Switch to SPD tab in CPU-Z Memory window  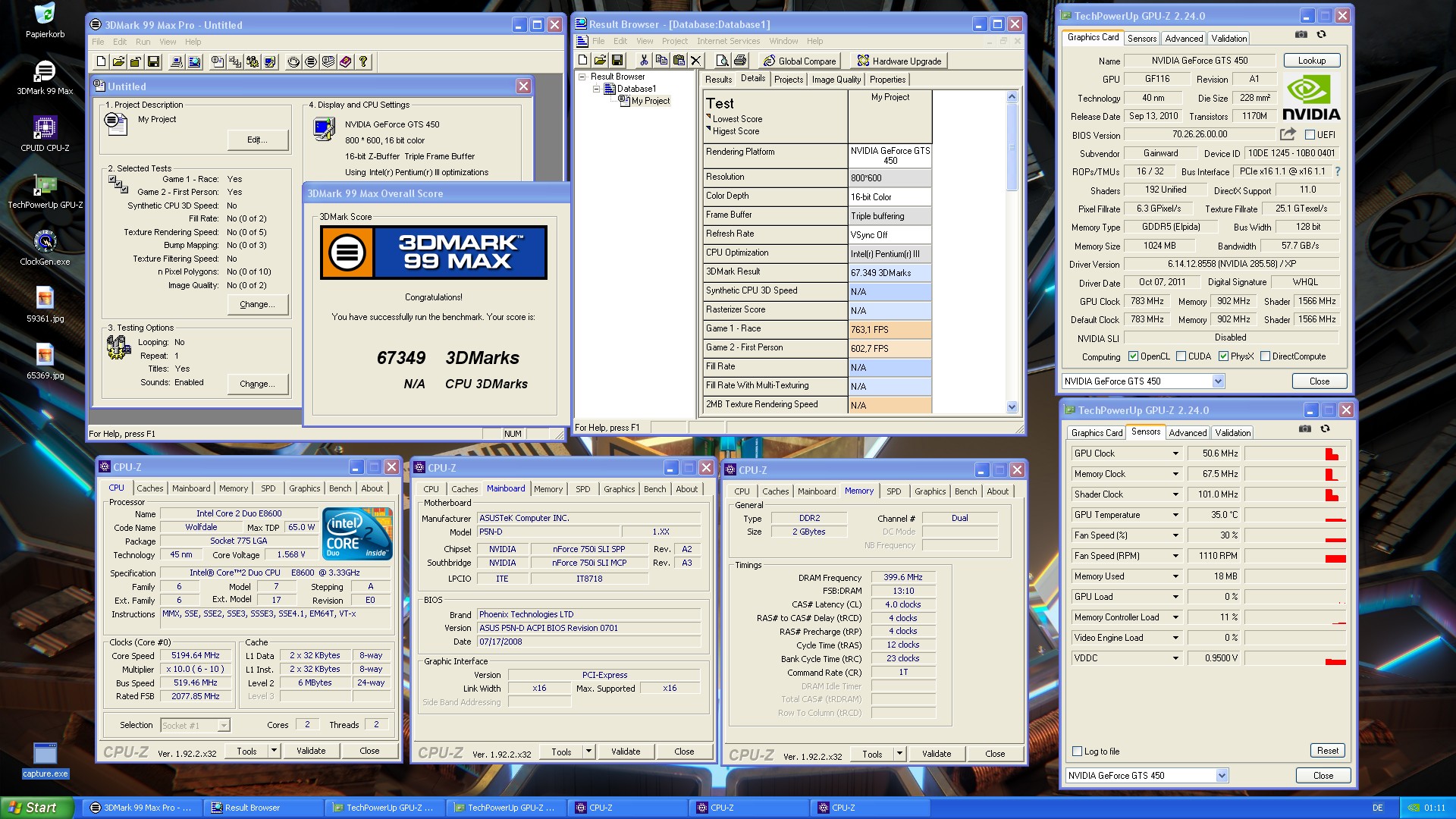894,491
